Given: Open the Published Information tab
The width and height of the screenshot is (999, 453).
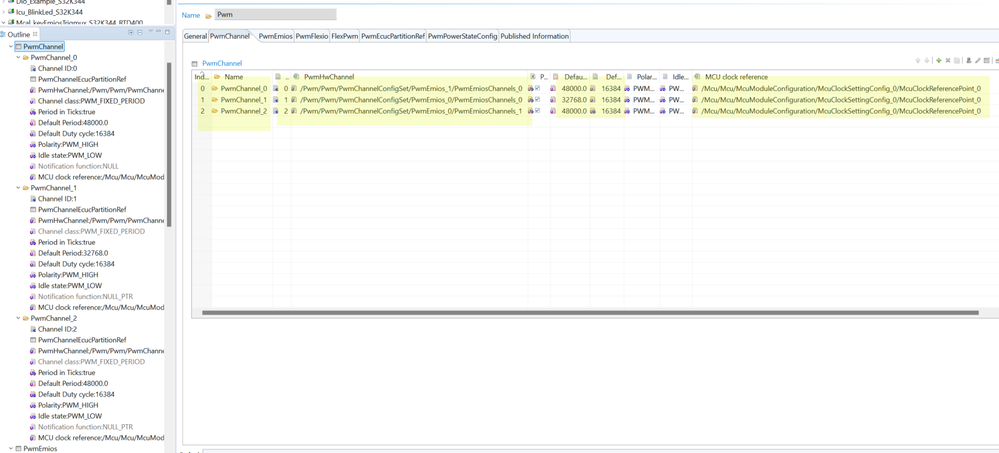Looking at the screenshot, I should pos(535,36).
